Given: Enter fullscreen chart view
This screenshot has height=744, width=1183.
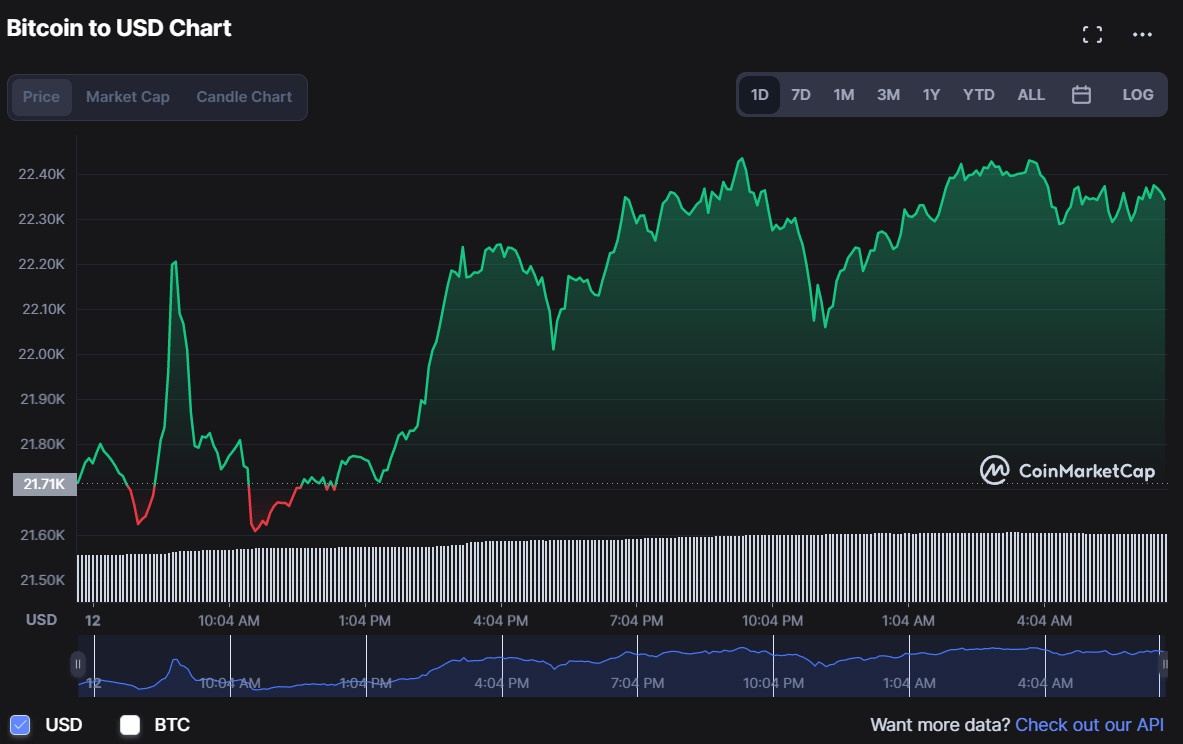Looking at the screenshot, I should pos(1093,35).
